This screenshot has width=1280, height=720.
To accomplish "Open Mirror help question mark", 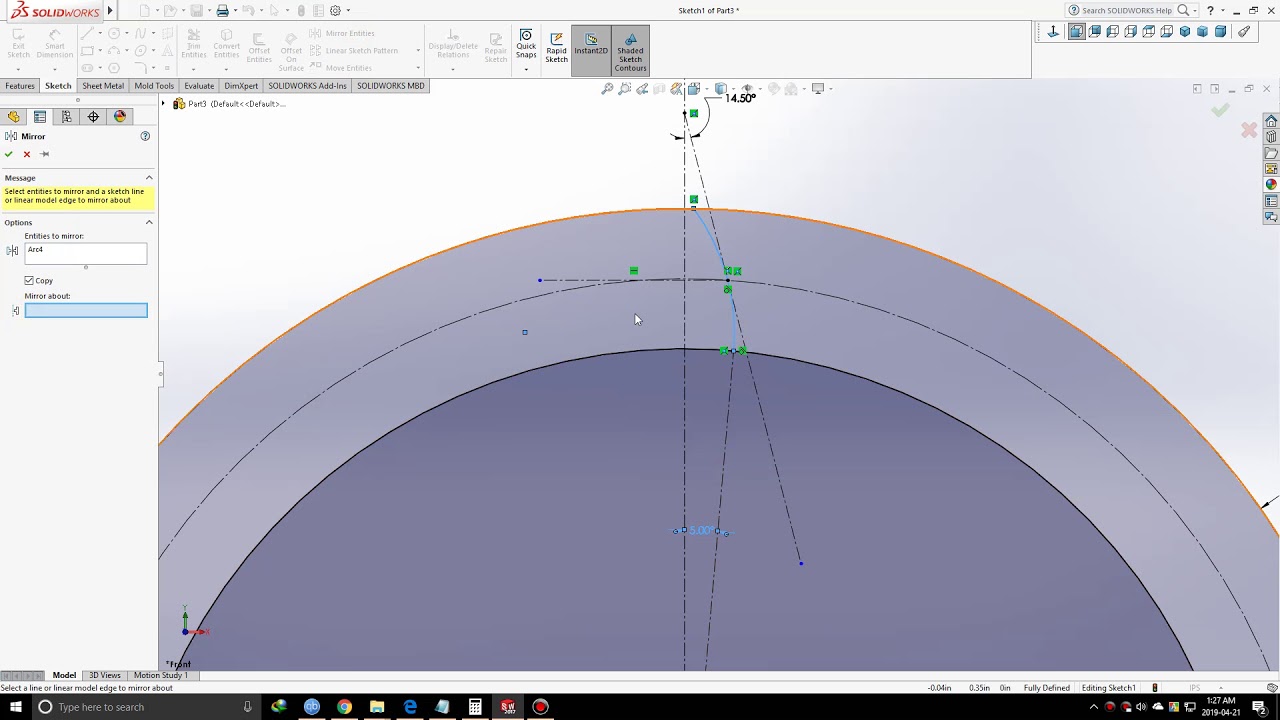I will [x=145, y=136].
